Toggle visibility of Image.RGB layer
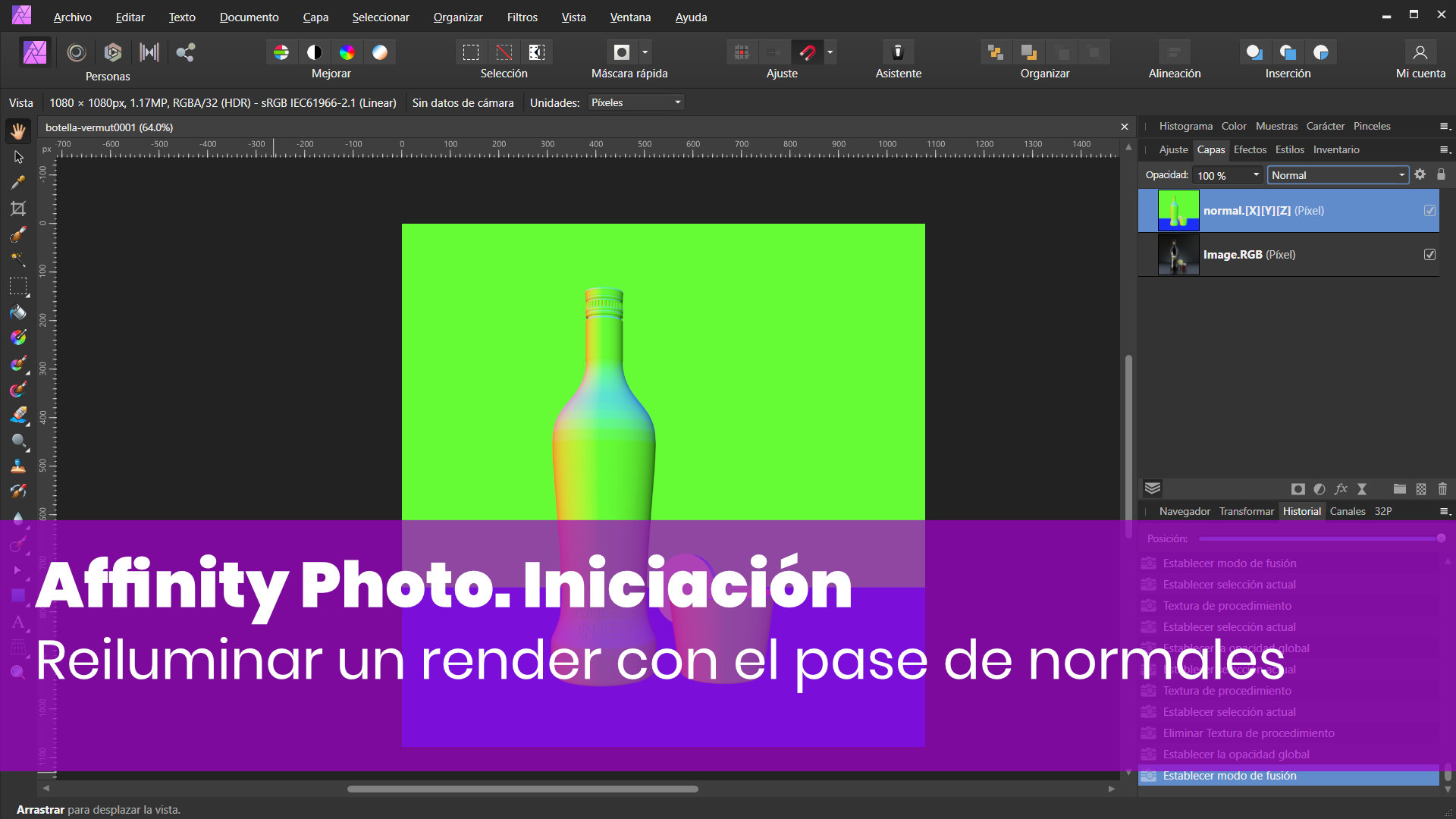This screenshot has width=1456, height=819. [1429, 255]
